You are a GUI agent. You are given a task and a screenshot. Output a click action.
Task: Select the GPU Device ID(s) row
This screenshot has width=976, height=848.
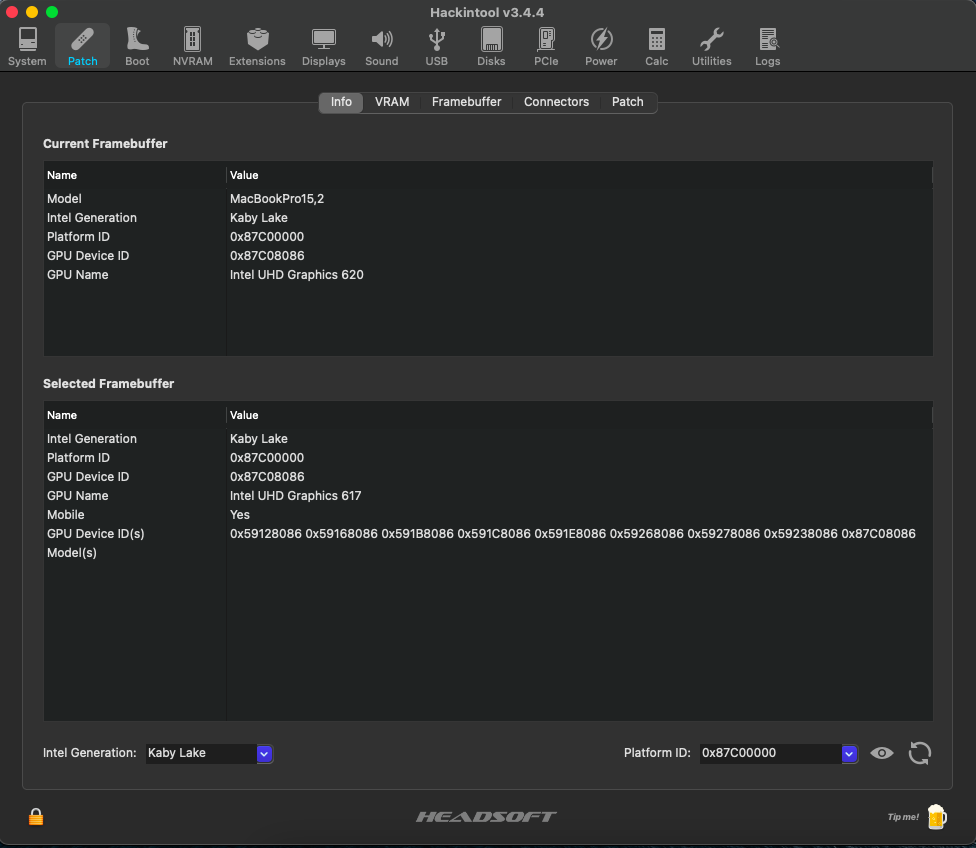(x=488, y=534)
